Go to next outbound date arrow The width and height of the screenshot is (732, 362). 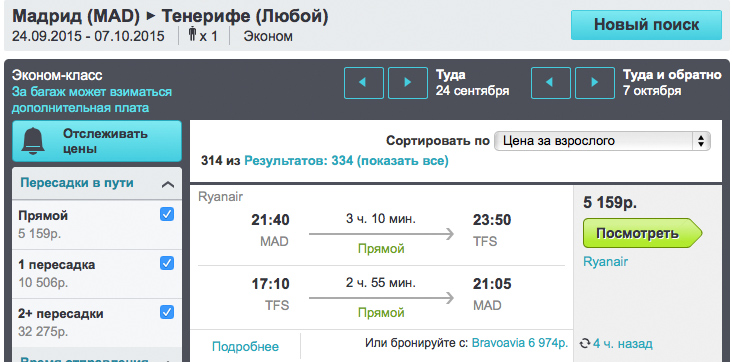(408, 83)
